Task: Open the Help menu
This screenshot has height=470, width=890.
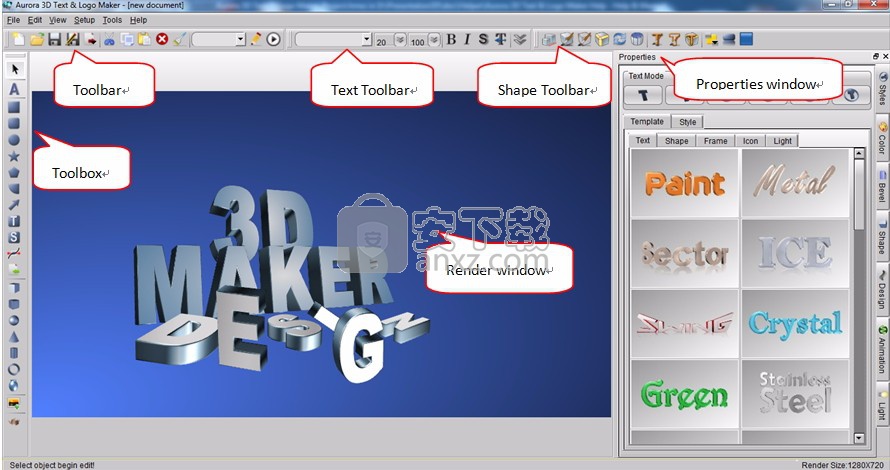Action: coord(138,20)
